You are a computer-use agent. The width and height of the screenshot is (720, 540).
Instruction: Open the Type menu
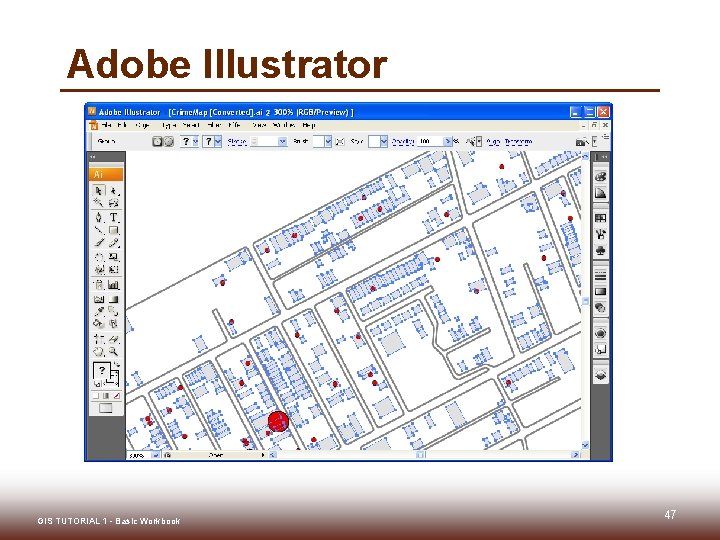click(169, 125)
